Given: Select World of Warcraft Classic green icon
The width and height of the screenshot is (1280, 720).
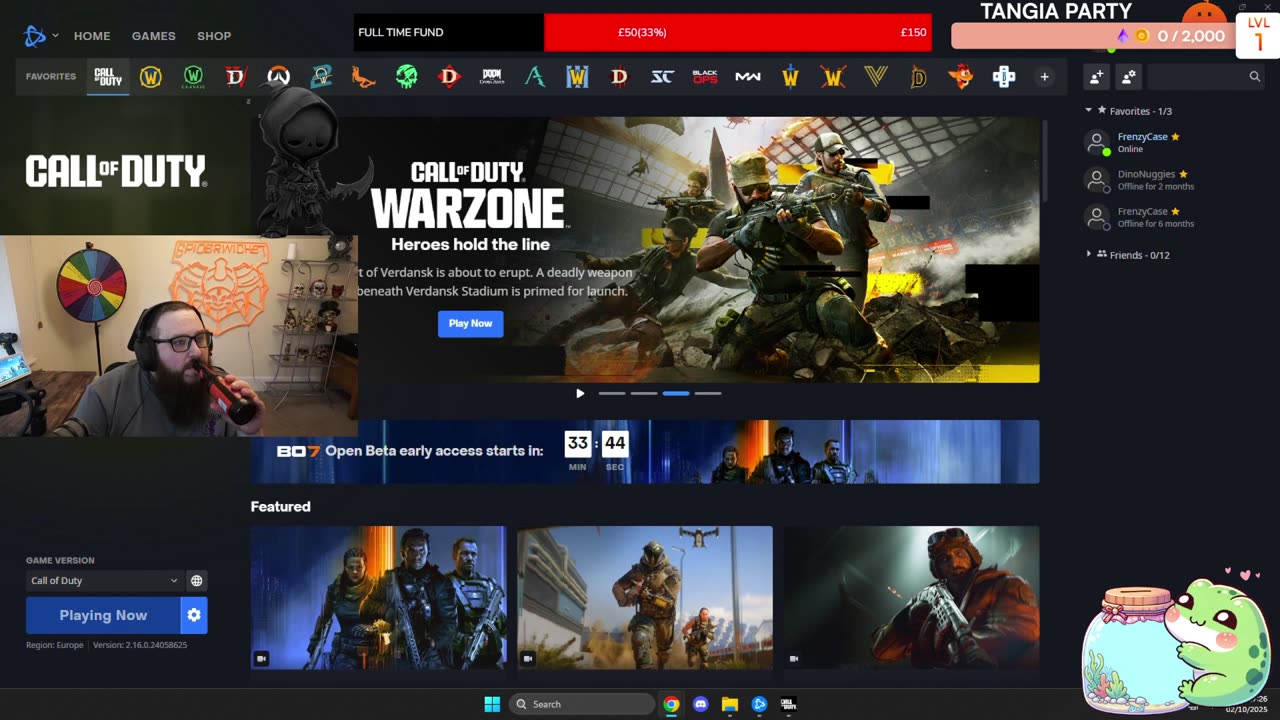Looking at the screenshot, I should click(193, 77).
